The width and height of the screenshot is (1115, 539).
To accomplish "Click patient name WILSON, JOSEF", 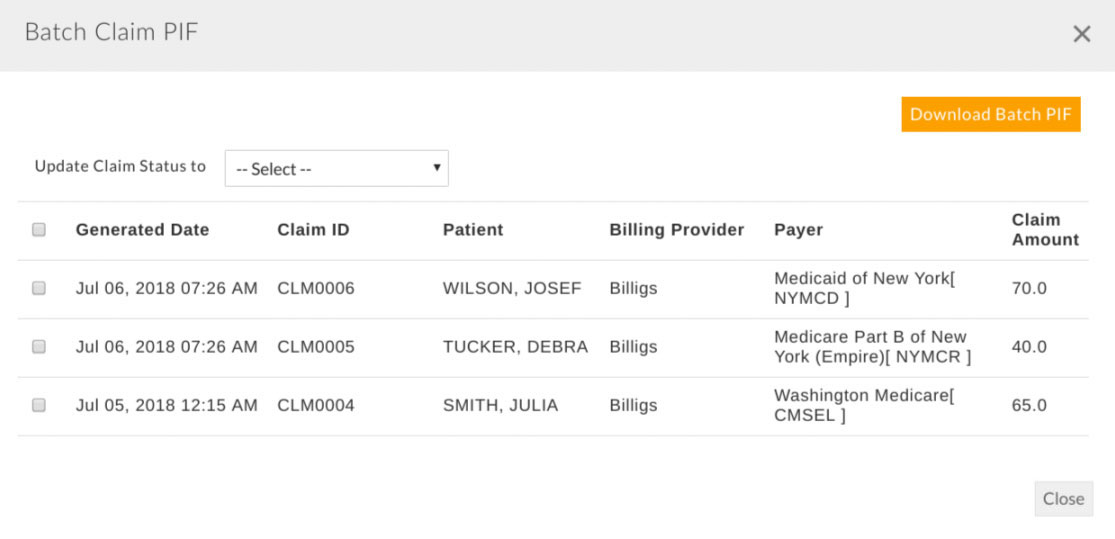I will click(512, 289).
